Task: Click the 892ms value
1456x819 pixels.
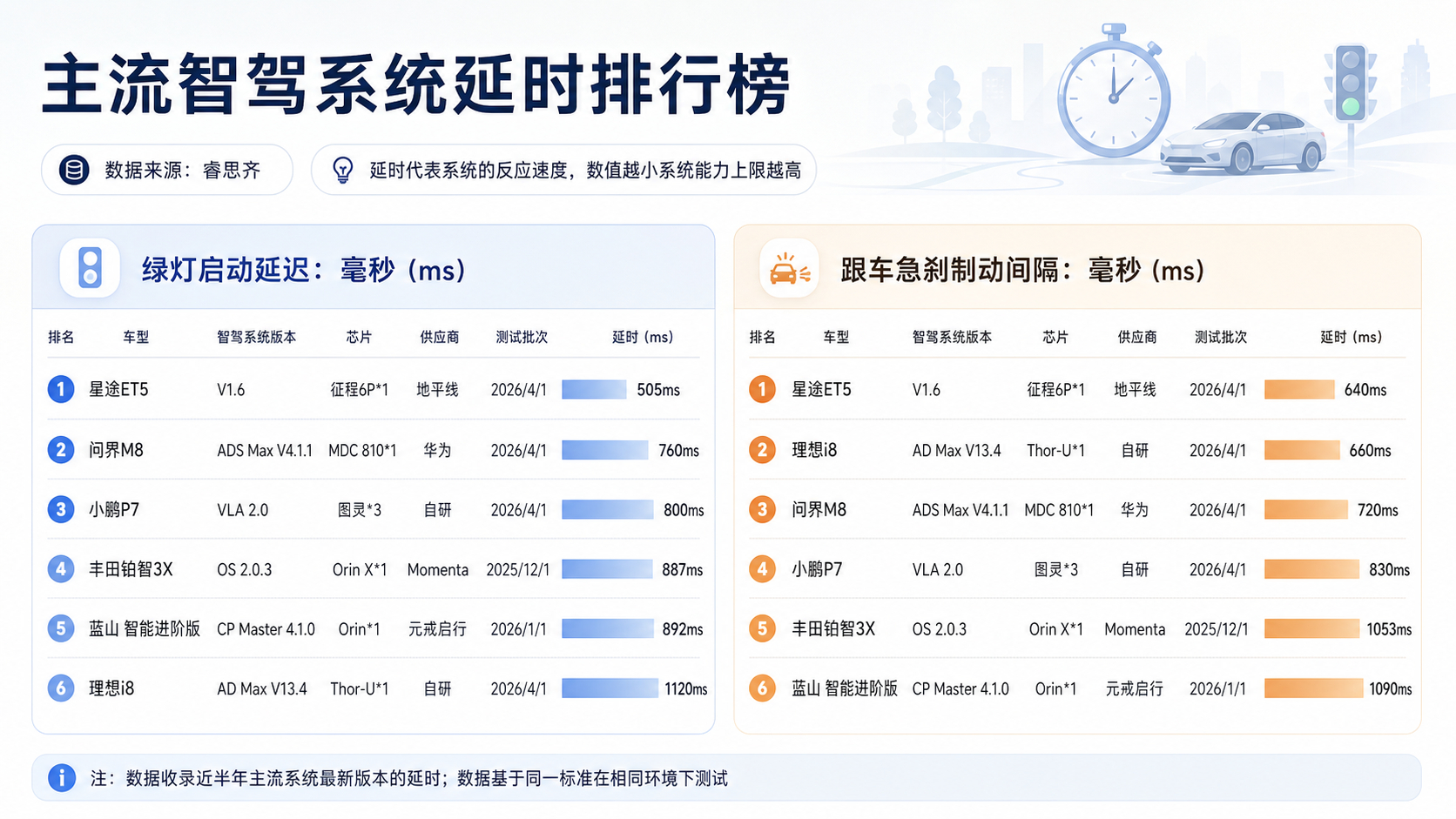Action: coord(682,628)
